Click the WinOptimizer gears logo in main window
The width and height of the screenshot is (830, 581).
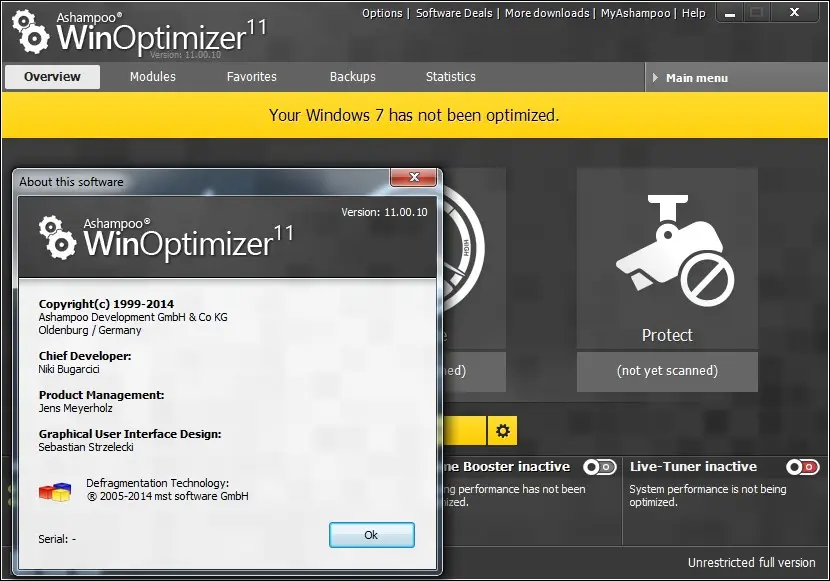(30, 32)
